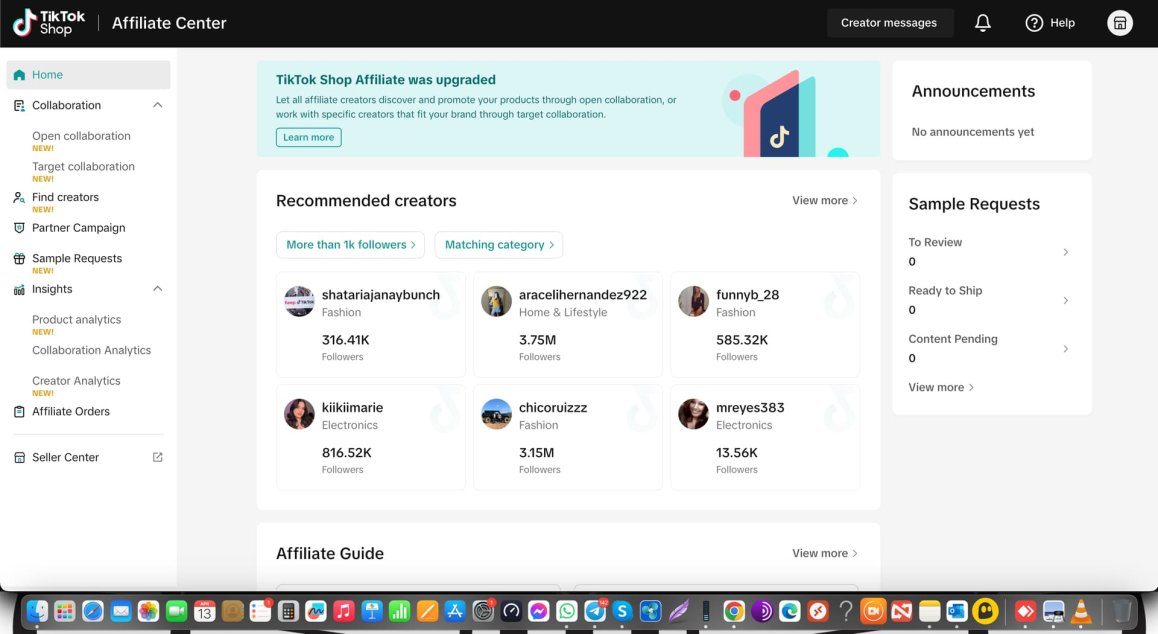Image resolution: width=1158 pixels, height=634 pixels.
Task: Open the notifications bell
Action: (982, 23)
